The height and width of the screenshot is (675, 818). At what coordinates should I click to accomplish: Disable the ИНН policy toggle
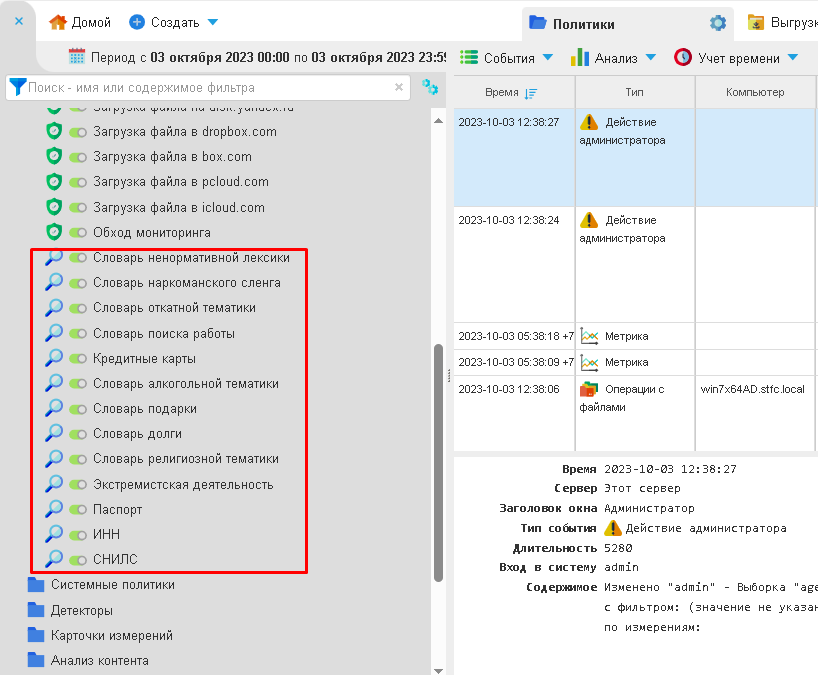coord(78,535)
